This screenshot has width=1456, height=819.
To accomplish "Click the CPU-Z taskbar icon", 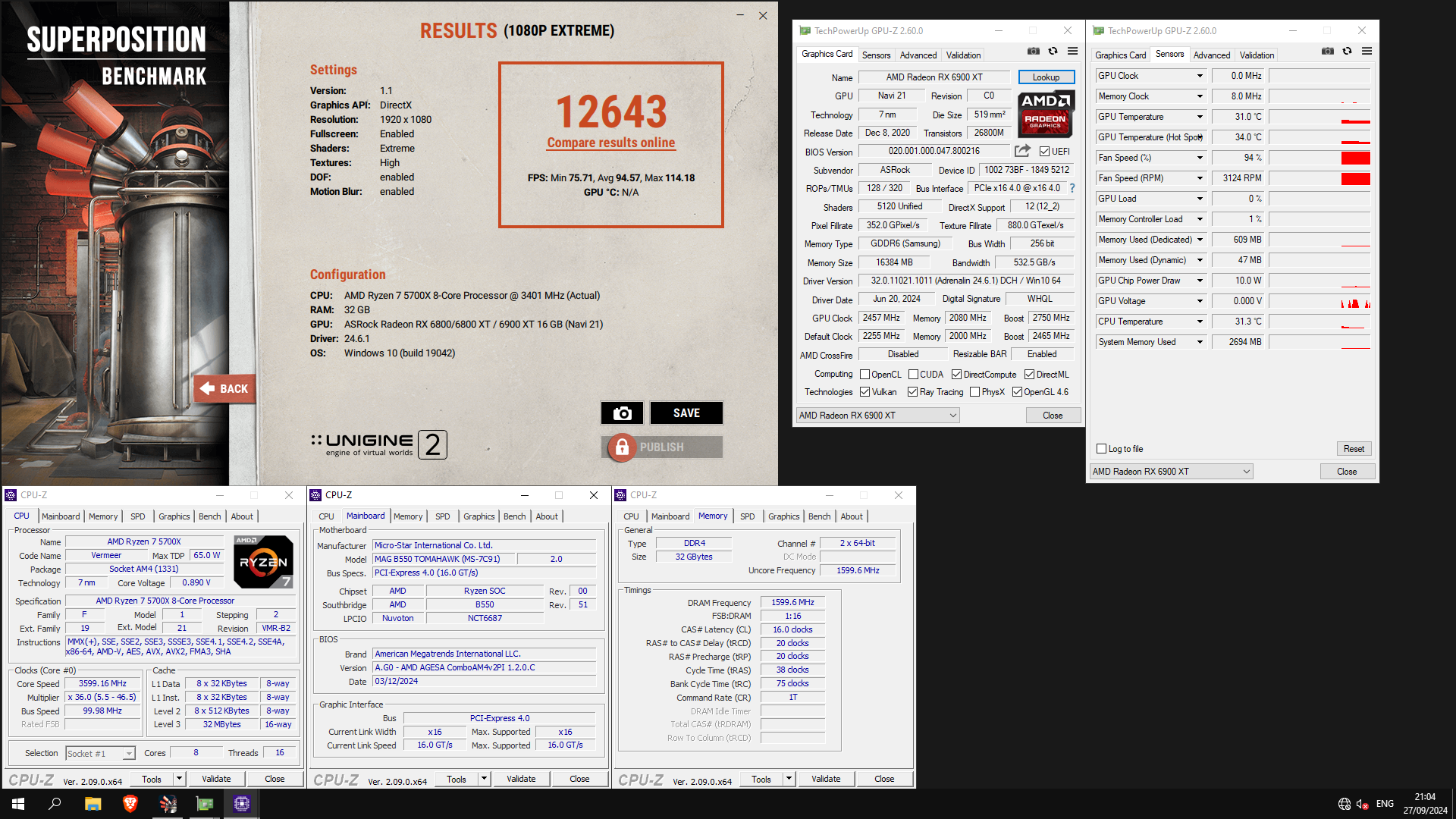I will tap(242, 804).
